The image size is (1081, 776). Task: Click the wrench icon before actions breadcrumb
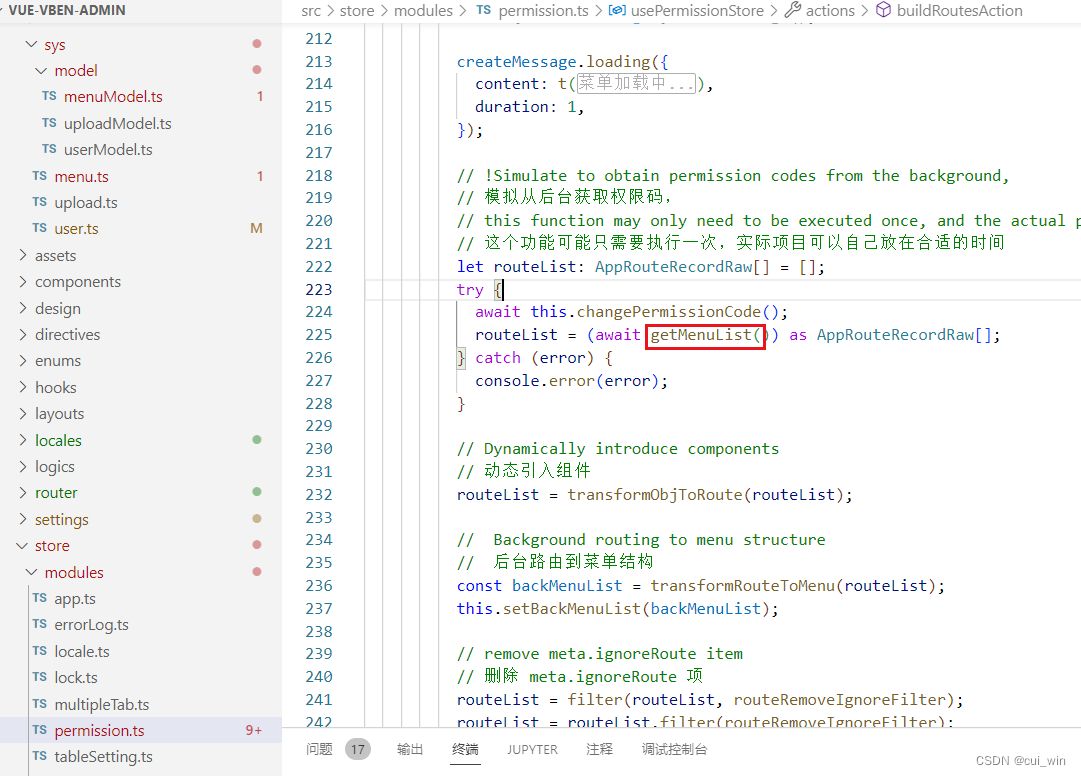point(793,10)
